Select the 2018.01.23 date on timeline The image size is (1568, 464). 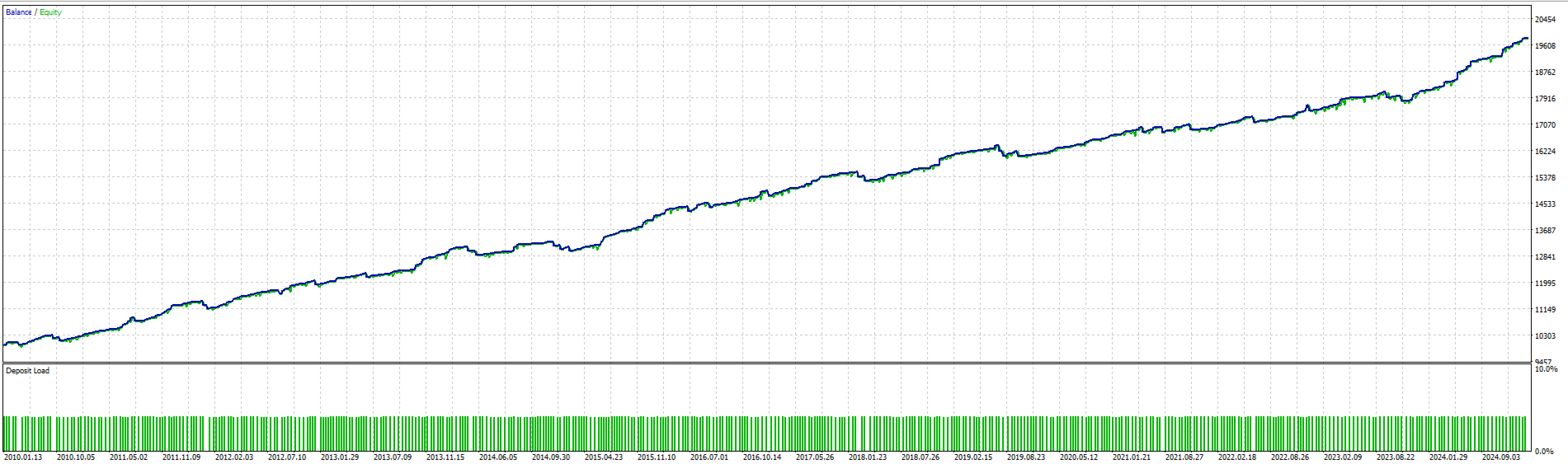868,457
